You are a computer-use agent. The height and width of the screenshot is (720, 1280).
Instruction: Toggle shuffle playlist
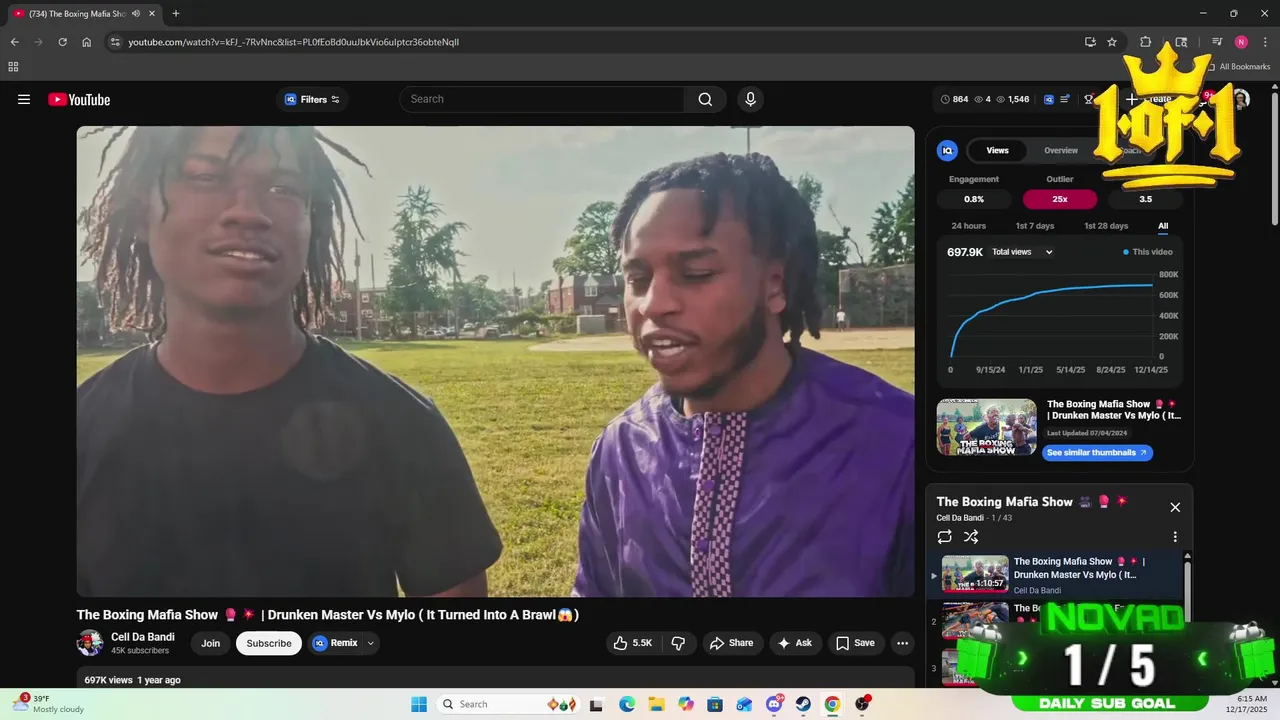tap(971, 537)
